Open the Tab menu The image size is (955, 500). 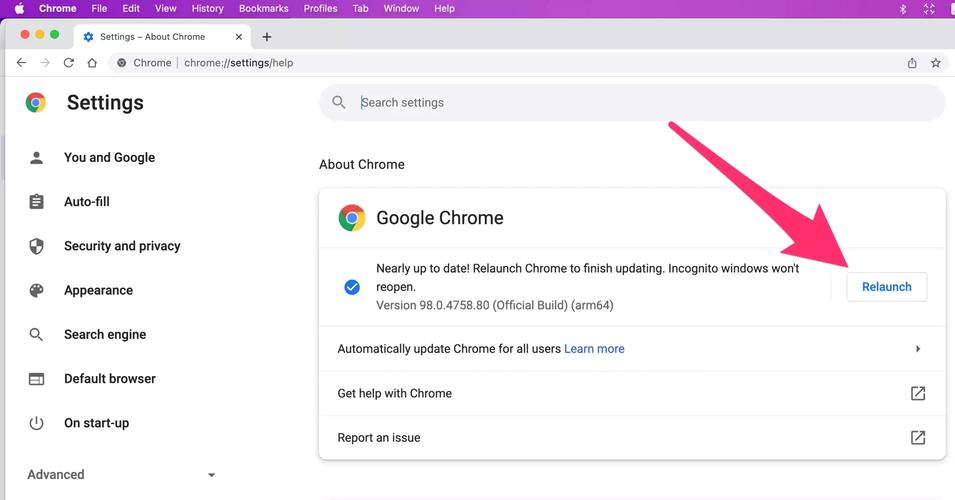[361, 9]
